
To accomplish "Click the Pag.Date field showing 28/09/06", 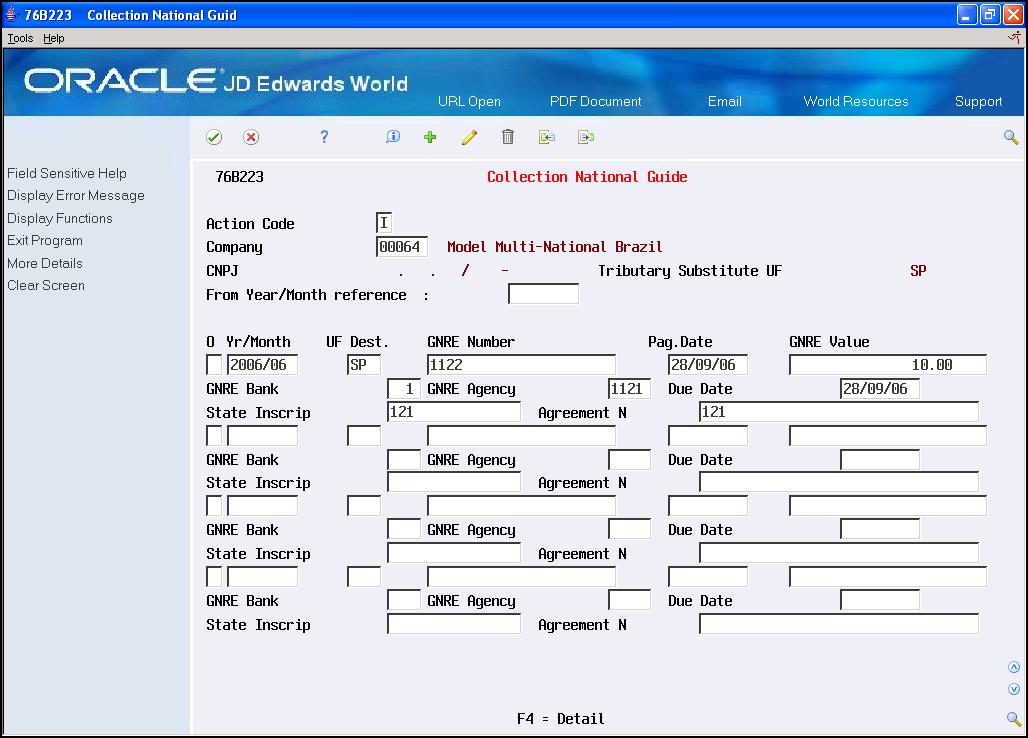I will (708, 365).
